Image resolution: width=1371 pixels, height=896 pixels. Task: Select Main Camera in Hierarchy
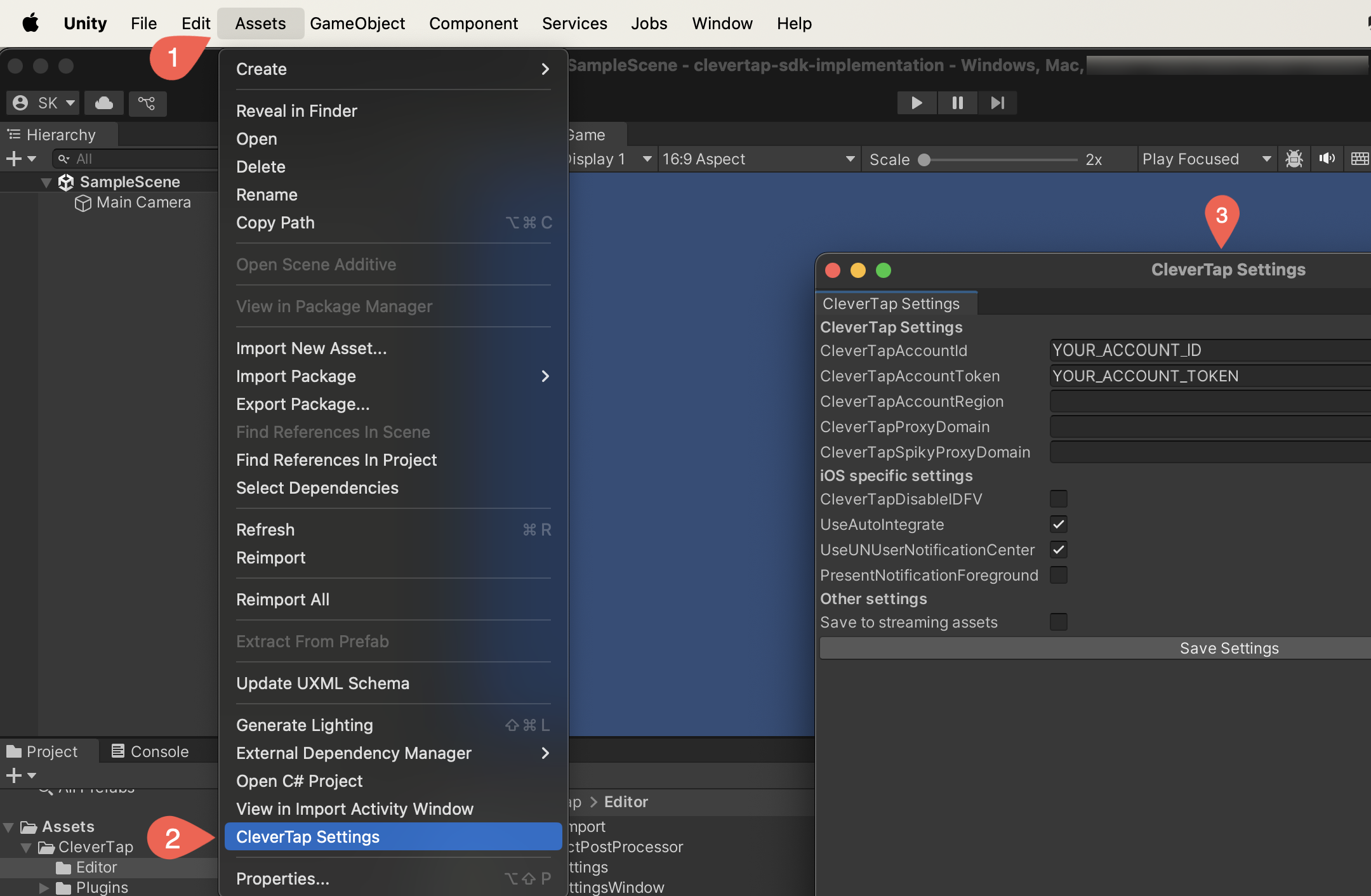click(143, 202)
